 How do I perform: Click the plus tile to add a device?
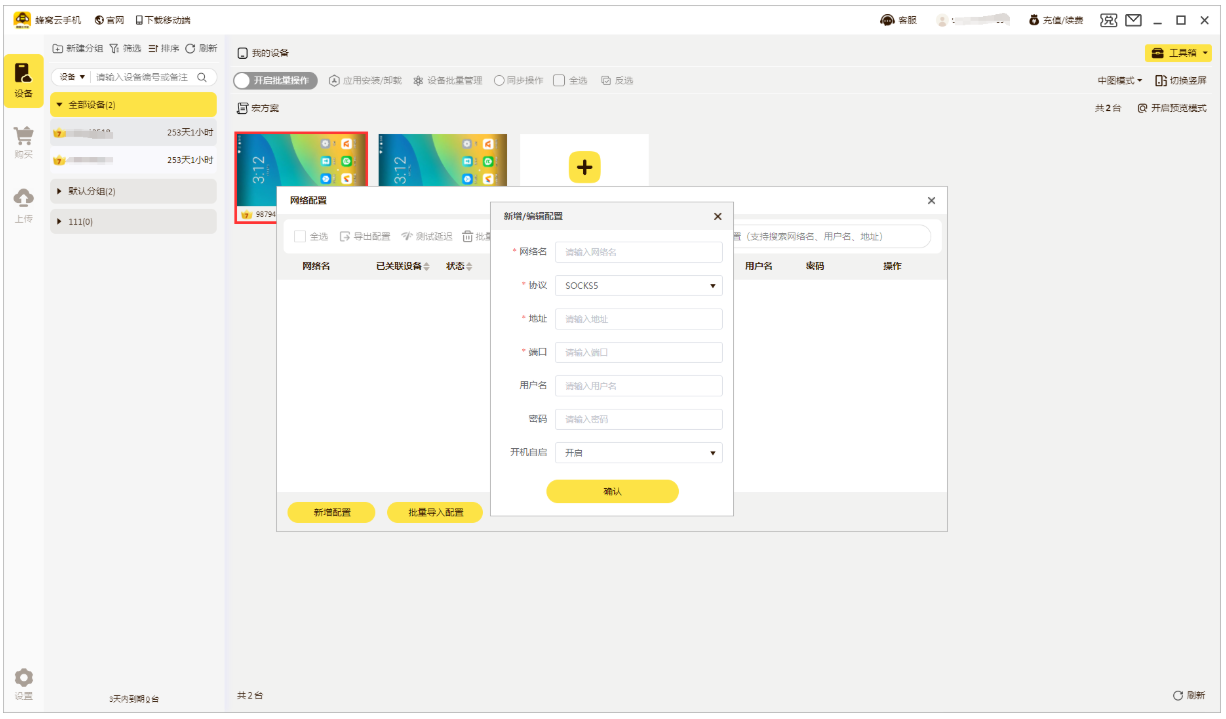click(x=583, y=168)
